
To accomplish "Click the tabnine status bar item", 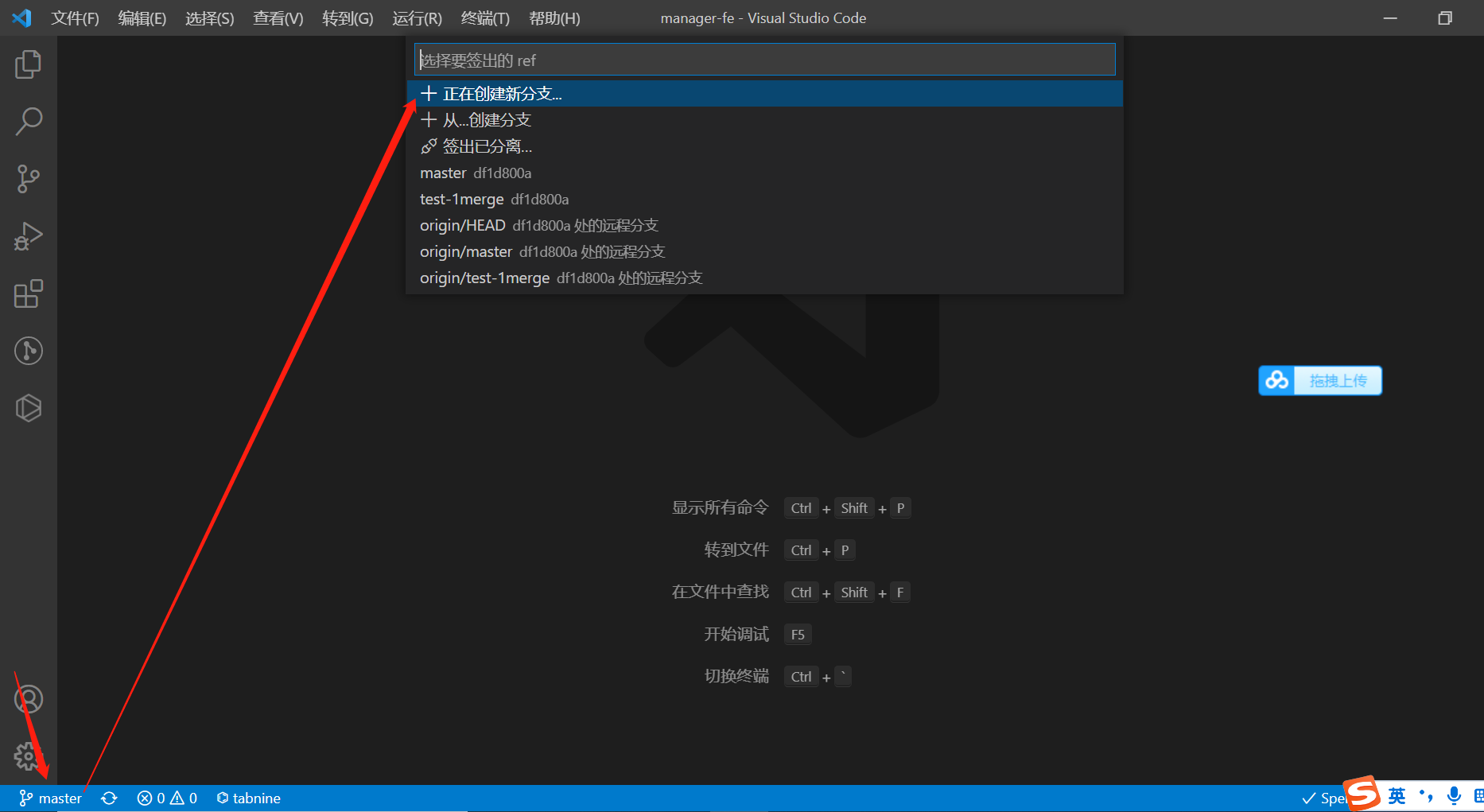I will click(x=249, y=798).
